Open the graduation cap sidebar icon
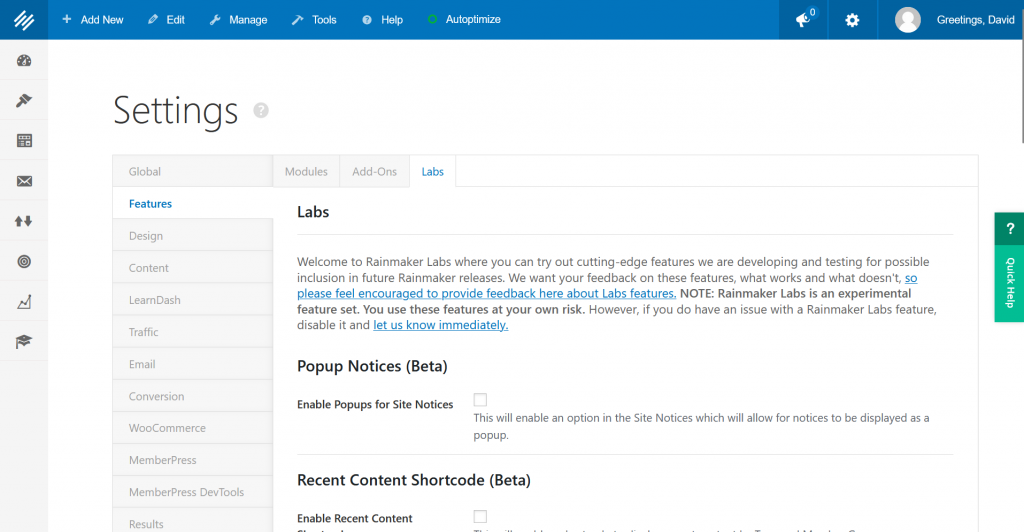This screenshot has height=532, width=1024. tap(24, 341)
